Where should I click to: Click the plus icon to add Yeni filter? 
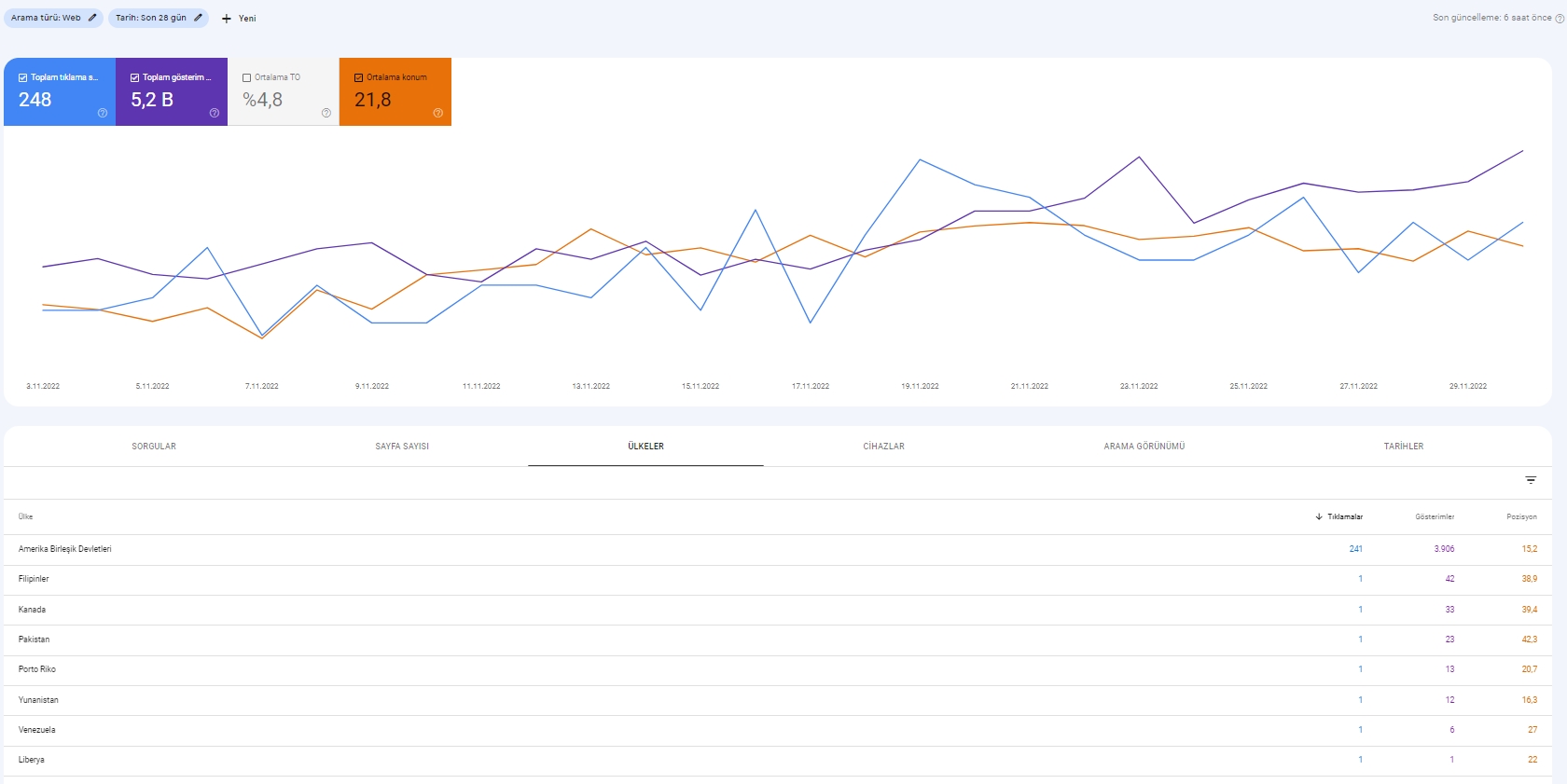click(226, 19)
